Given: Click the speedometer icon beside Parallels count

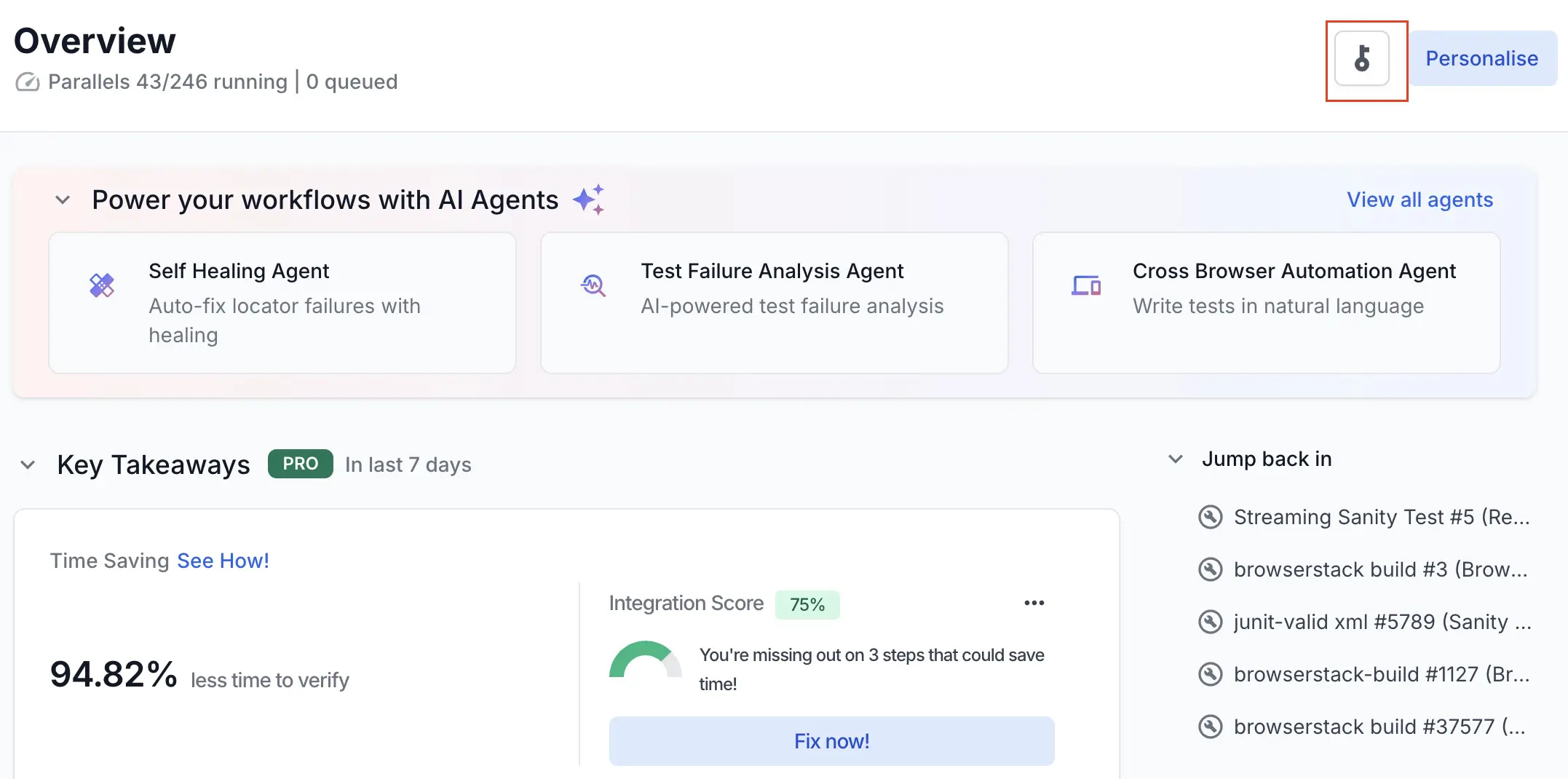Looking at the screenshot, I should tap(26, 82).
